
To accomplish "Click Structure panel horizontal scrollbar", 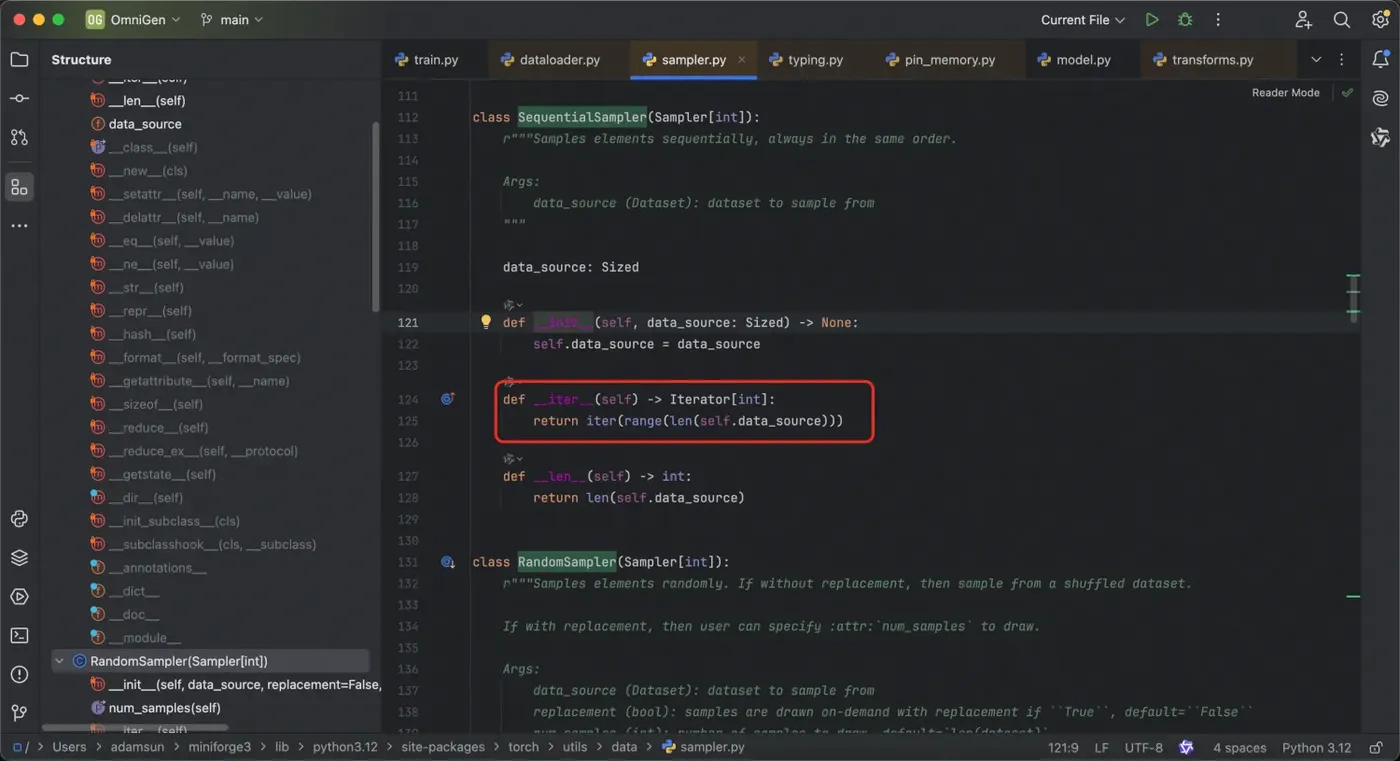I will 135,728.
